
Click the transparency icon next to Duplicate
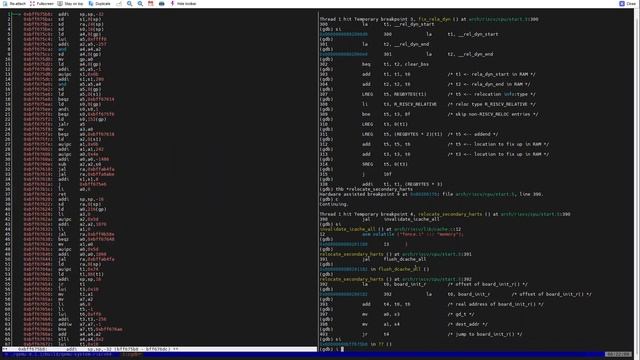(x=119, y=3)
